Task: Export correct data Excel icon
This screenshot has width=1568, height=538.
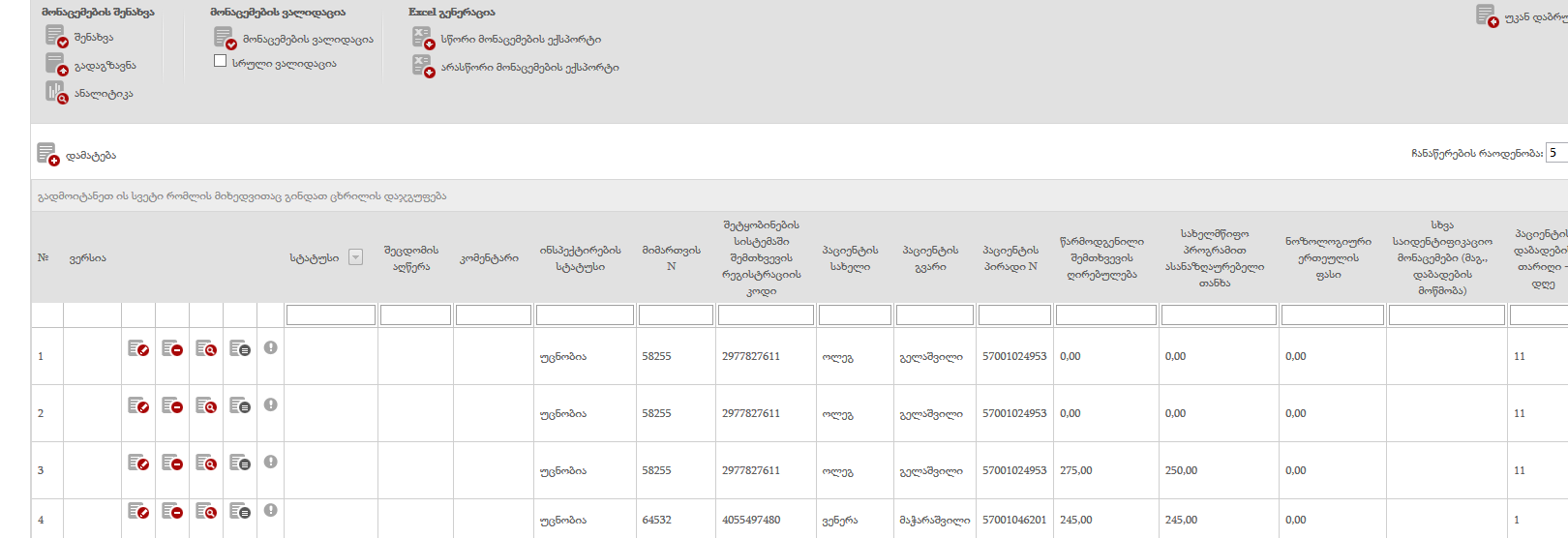Action: tap(423, 39)
